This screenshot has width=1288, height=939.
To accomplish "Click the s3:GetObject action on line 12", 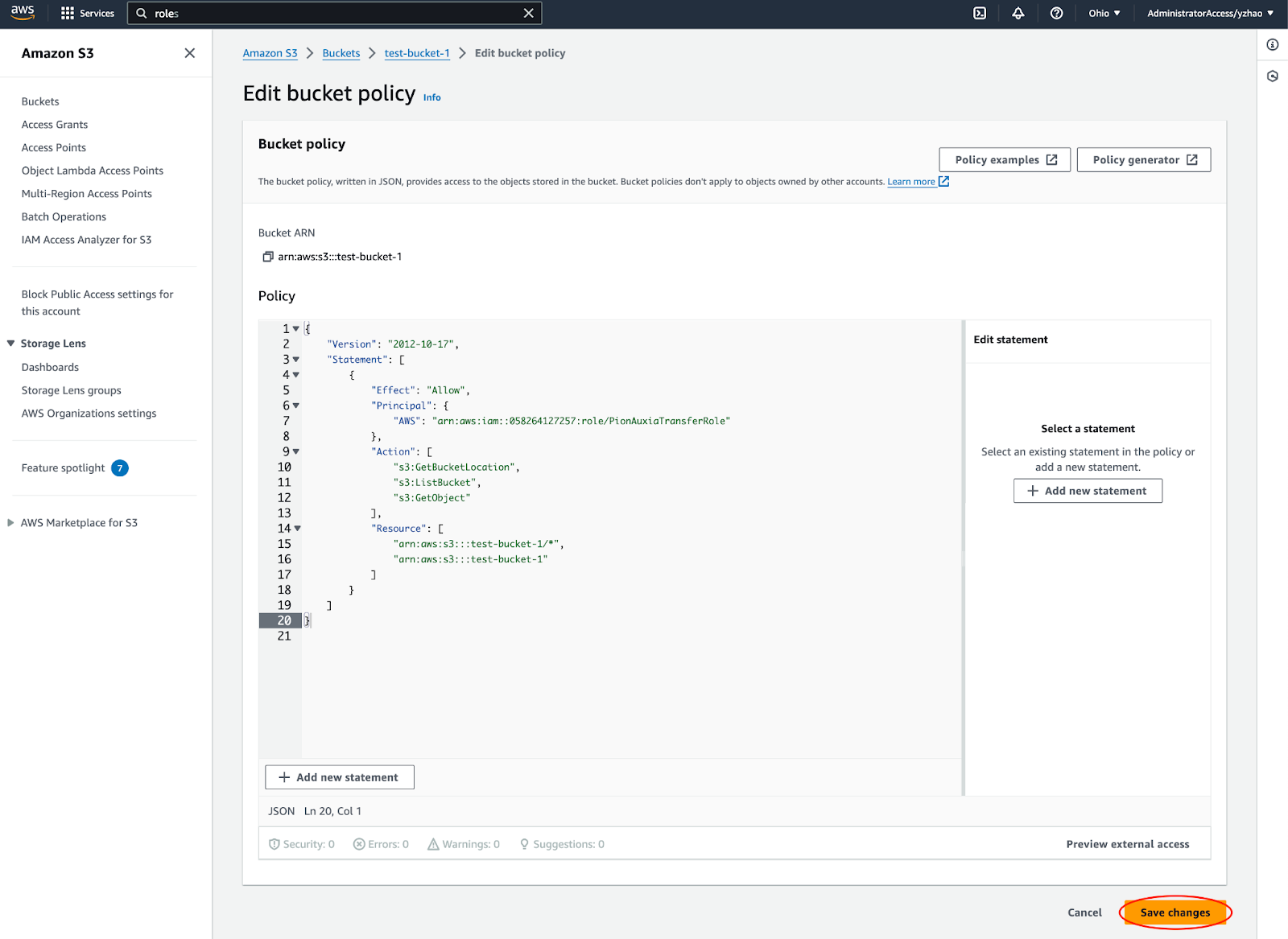I will pos(431,498).
